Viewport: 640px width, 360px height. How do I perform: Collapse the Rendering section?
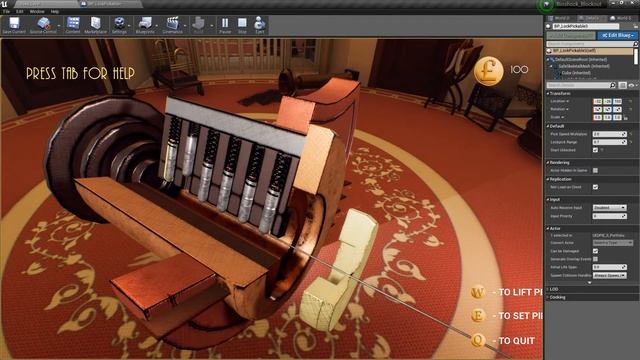(x=548, y=162)
